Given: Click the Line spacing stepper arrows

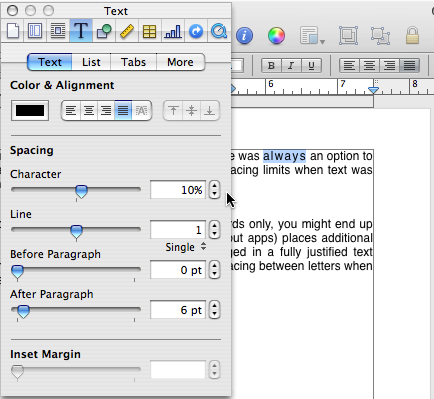Looking at the screenshot, I should 214,230.
